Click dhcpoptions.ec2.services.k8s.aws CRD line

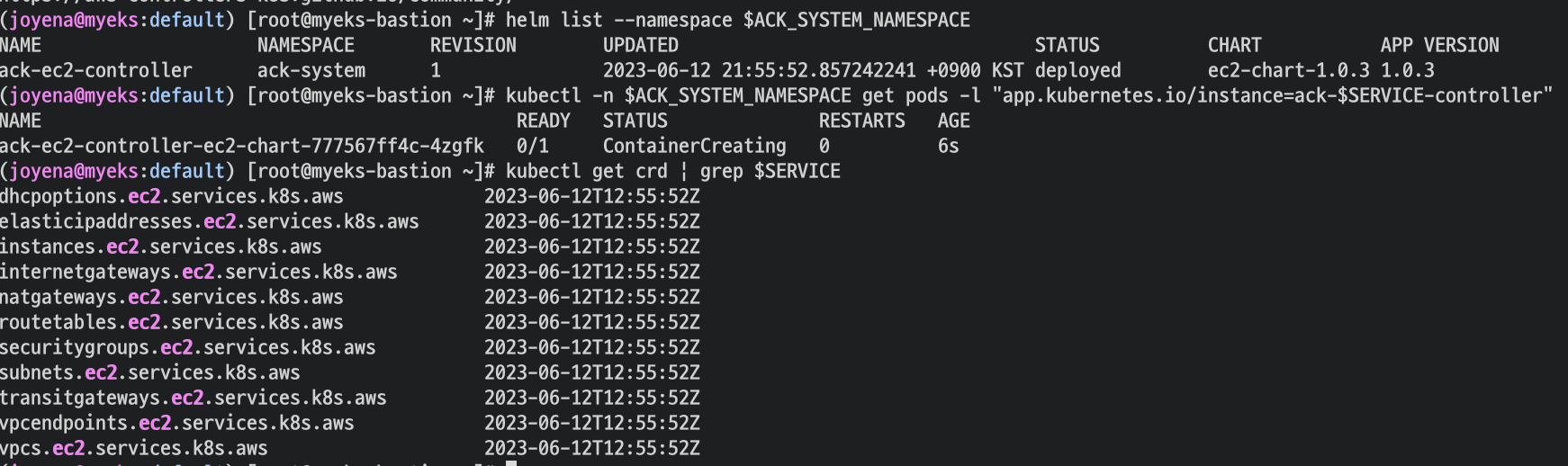pos(171,196)
